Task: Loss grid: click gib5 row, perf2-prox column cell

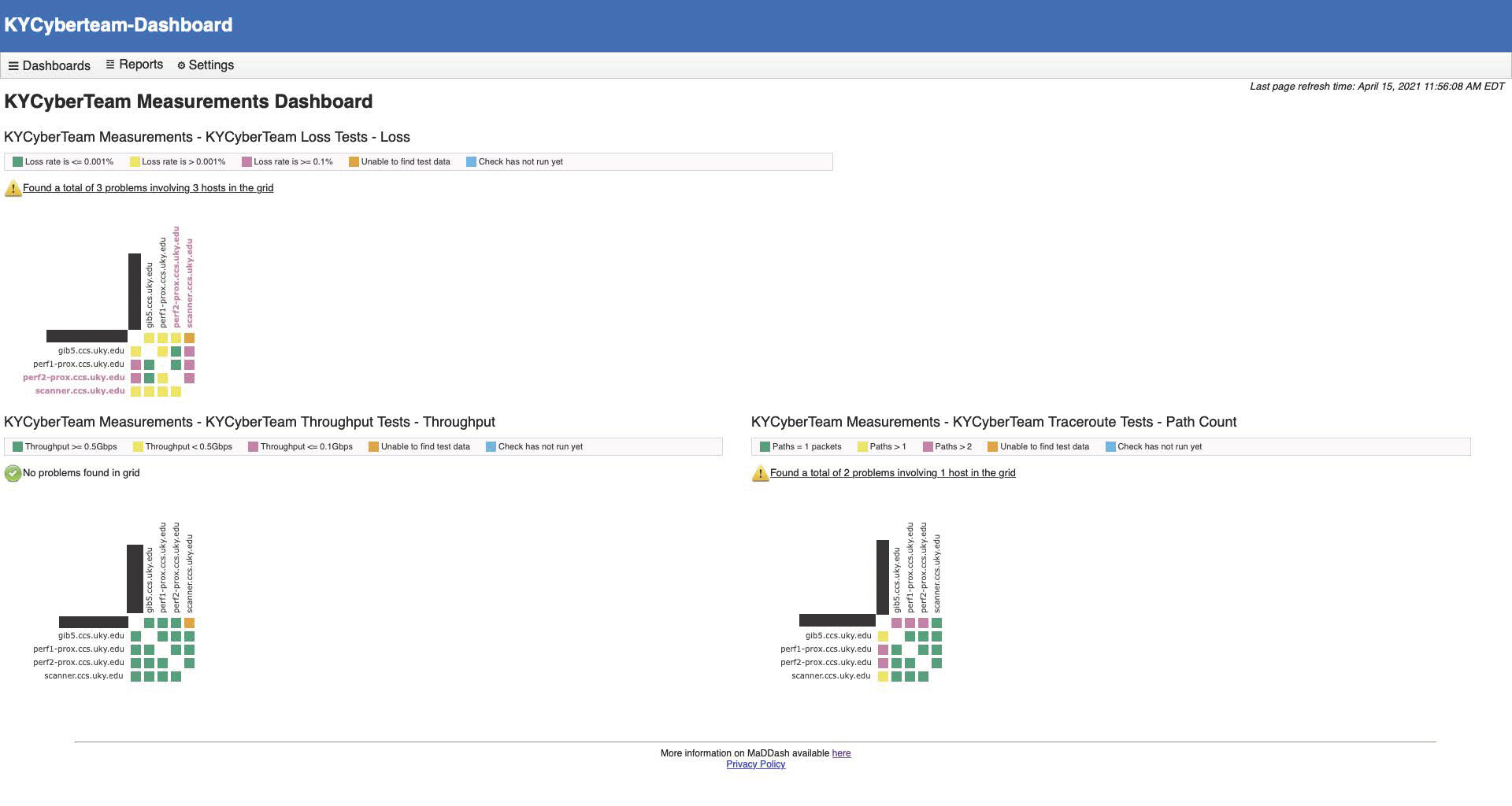Action: point(176,351)
